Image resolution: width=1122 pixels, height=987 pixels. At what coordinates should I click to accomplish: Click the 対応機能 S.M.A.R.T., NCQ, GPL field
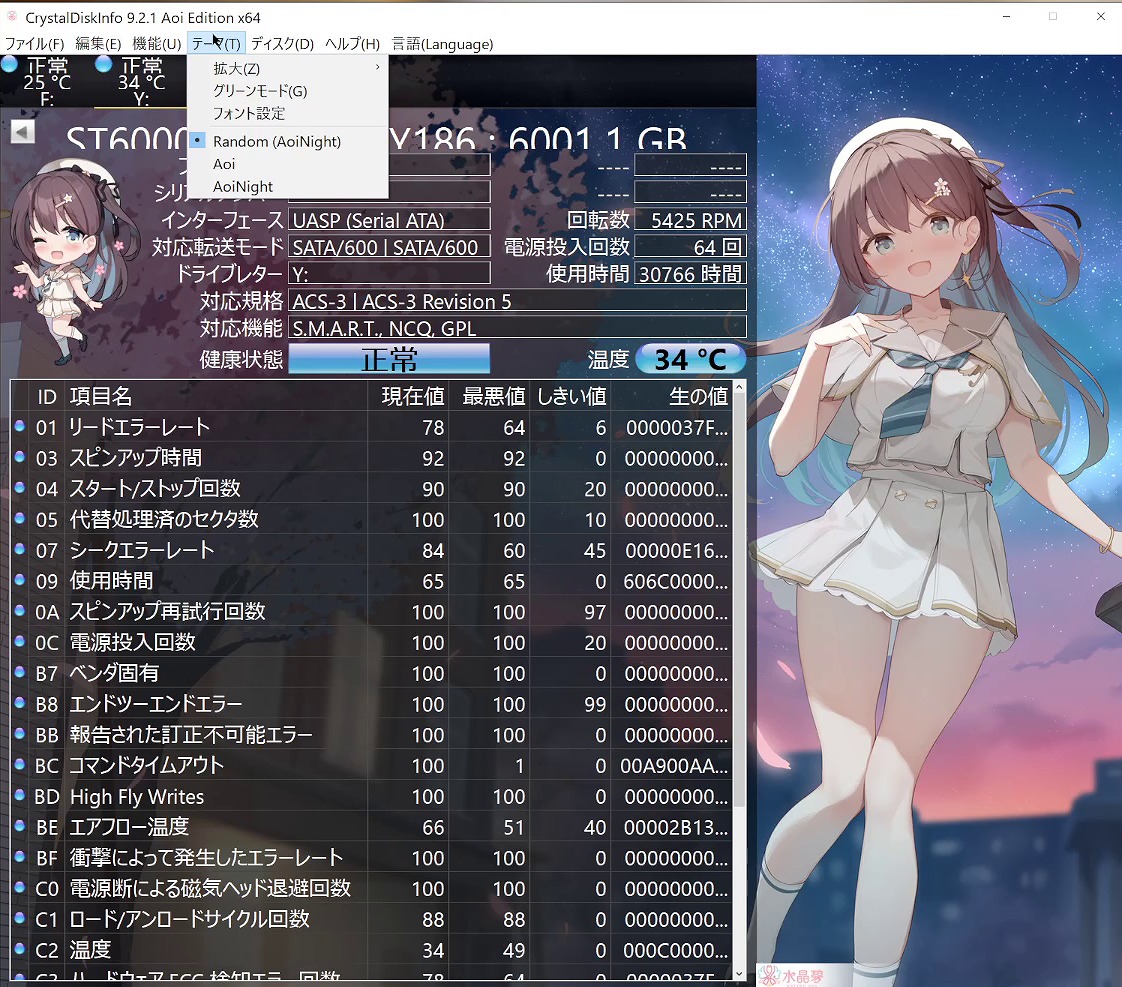[x=517, y=328]
